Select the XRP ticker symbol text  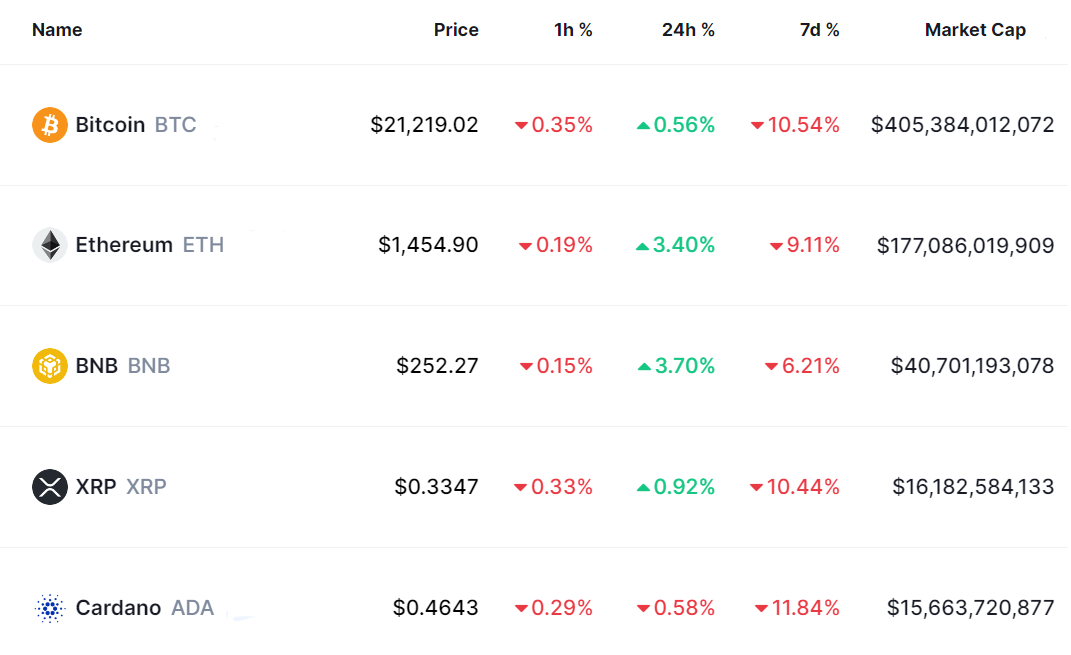(146, 487)
